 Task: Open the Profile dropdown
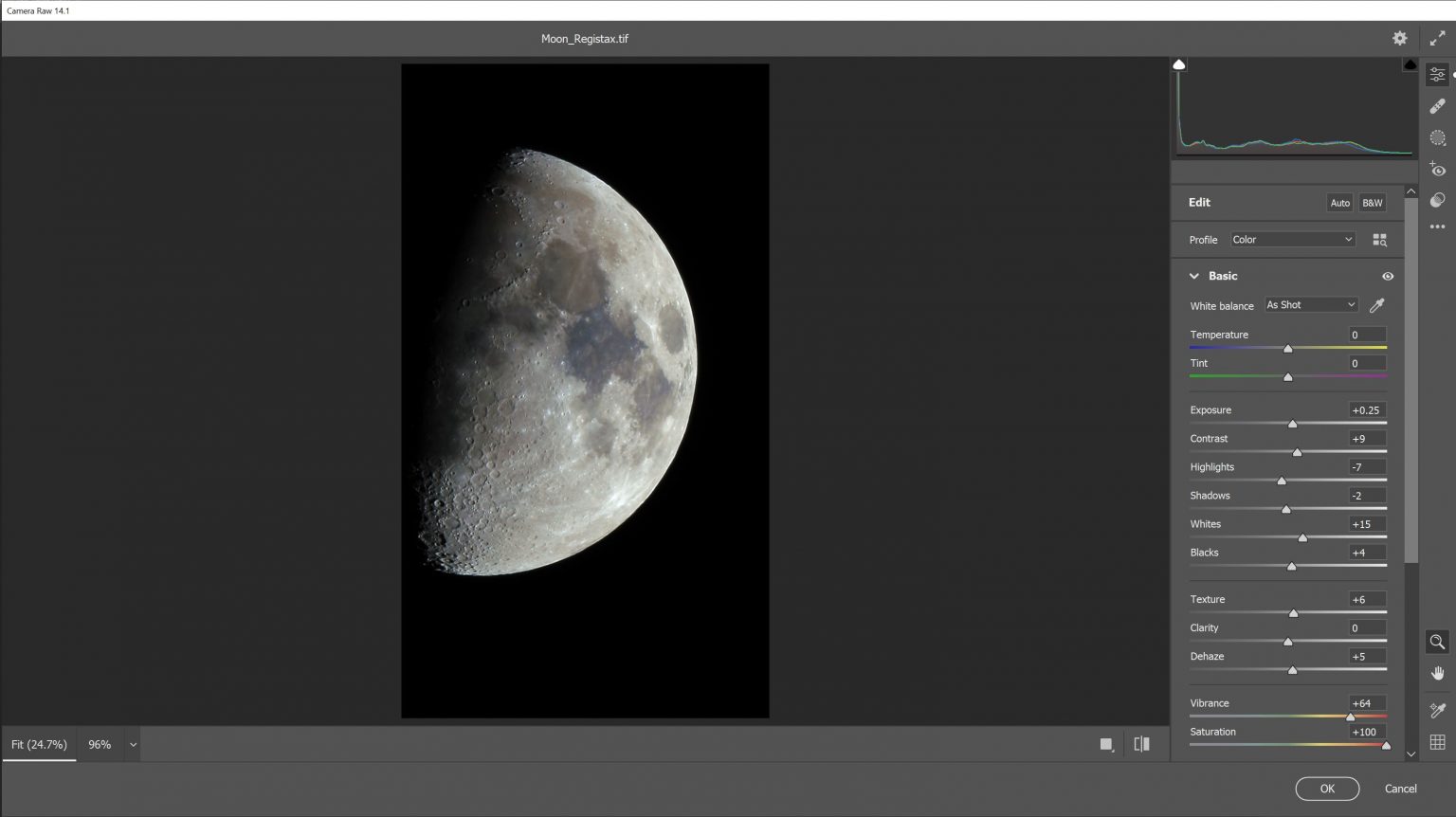tap(1291, 239)
